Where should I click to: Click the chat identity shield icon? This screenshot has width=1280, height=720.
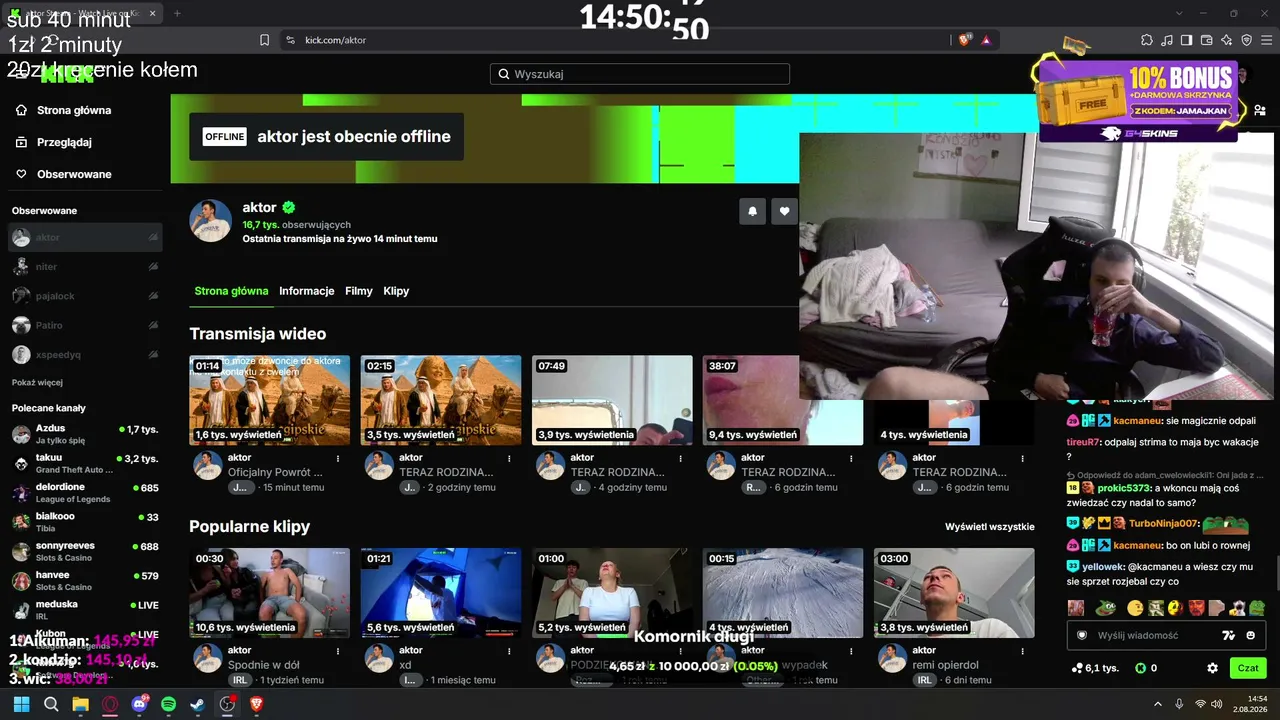coord(1081,635)
